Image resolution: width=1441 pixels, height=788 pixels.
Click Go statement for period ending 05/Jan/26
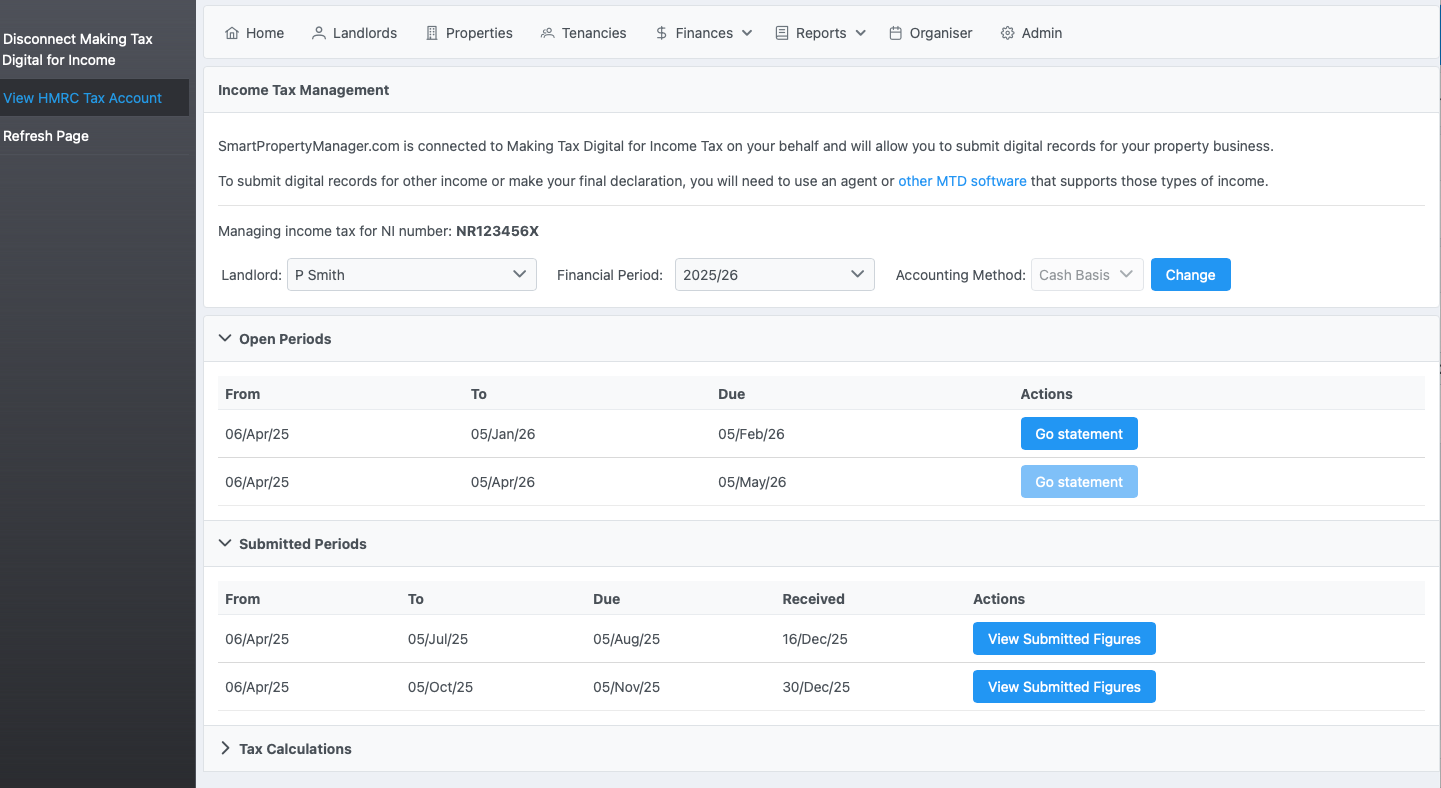click(x=1079, y=434)
